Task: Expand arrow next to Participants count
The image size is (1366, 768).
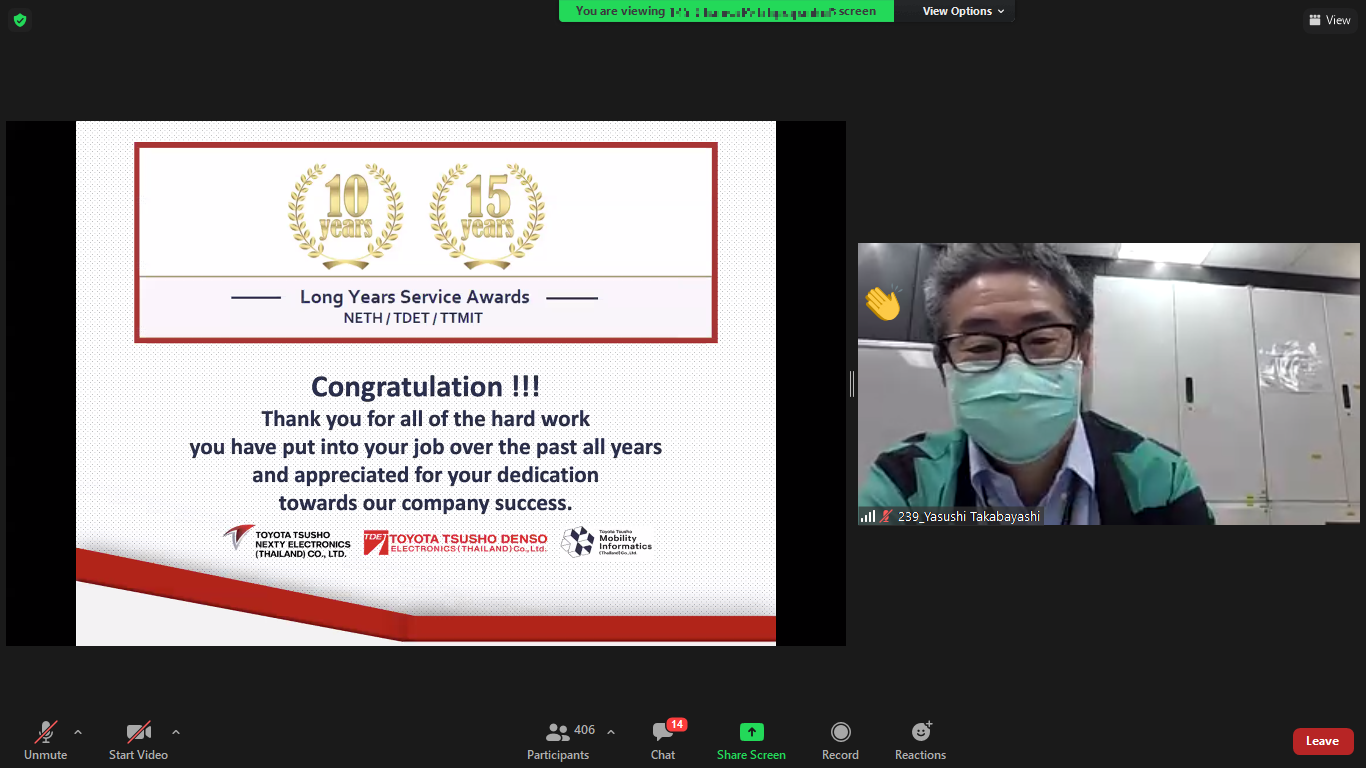Action: [611, 731]
